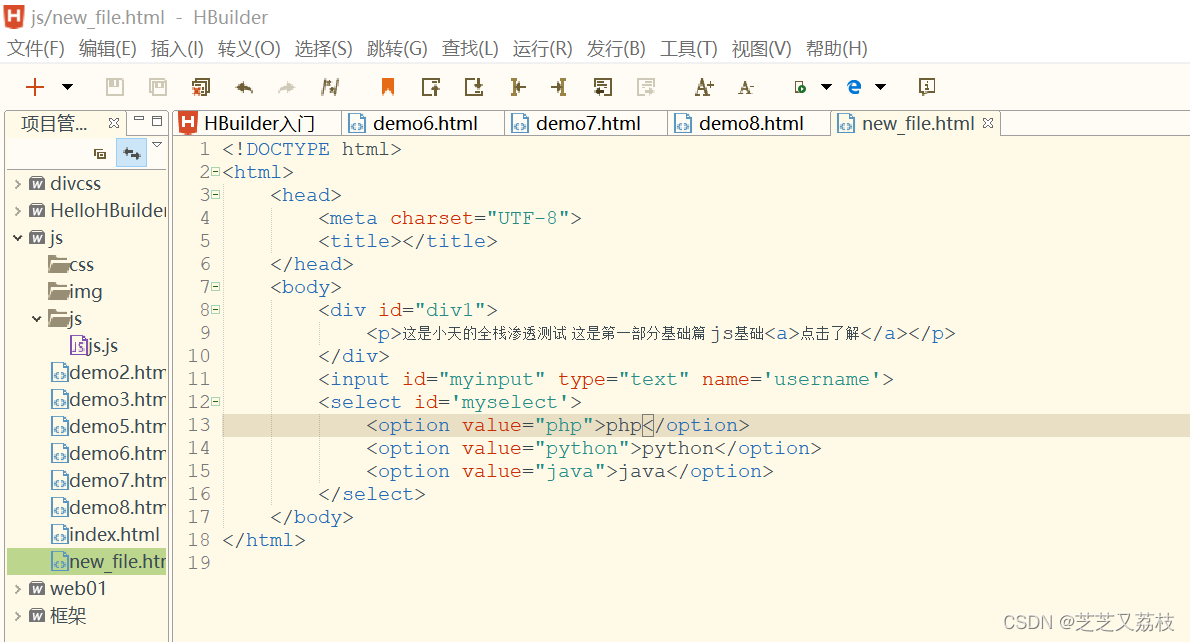Collapse the nested js folder
The image size is (1190, 642).
point(36,319)
